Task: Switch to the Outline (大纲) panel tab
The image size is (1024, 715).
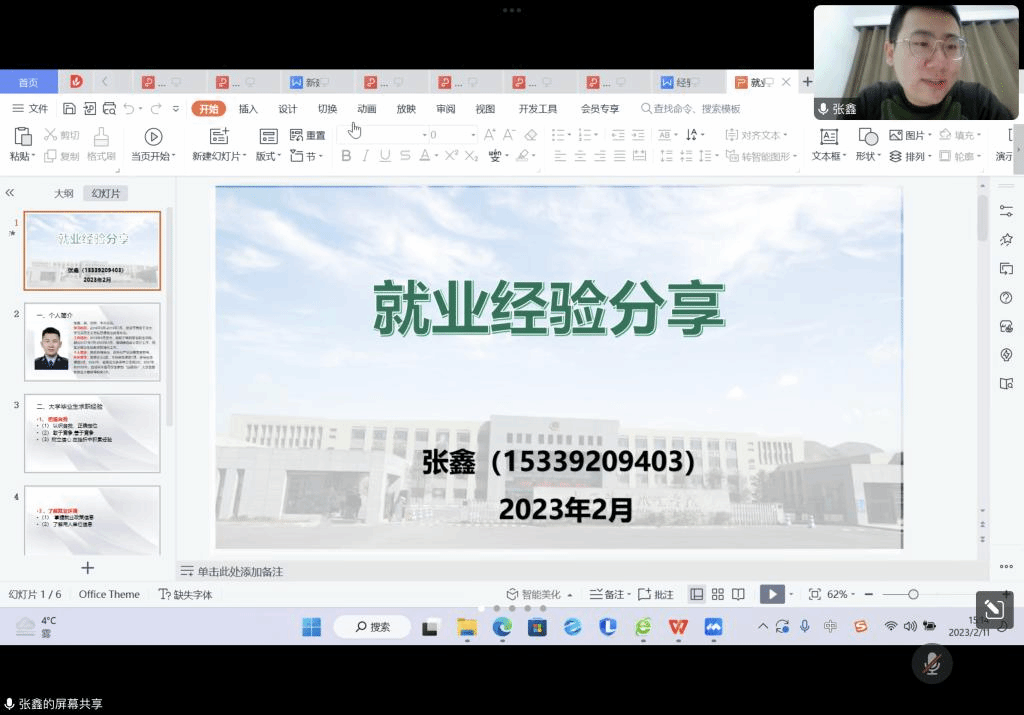Action: (63, 194)
